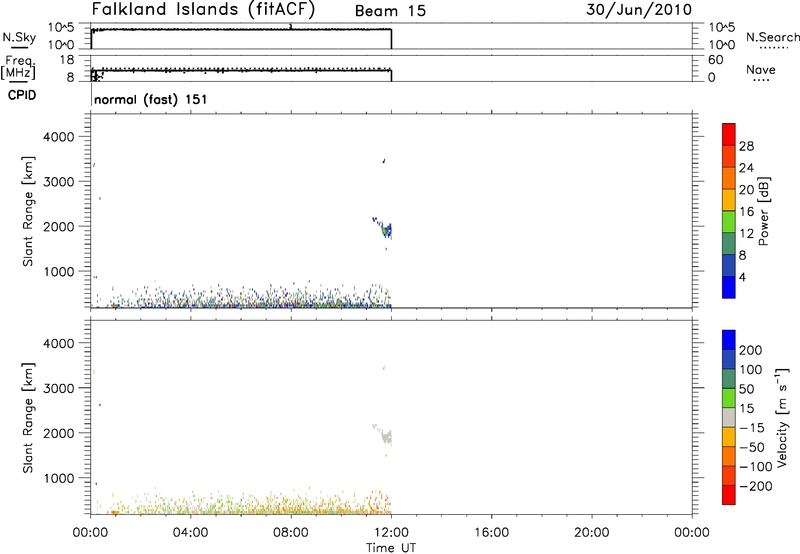Image resolution: width=800 pixels, height=554 pixels.
Task: Click the "4" Power colorbar tick
Action: (x=742, y=277)
